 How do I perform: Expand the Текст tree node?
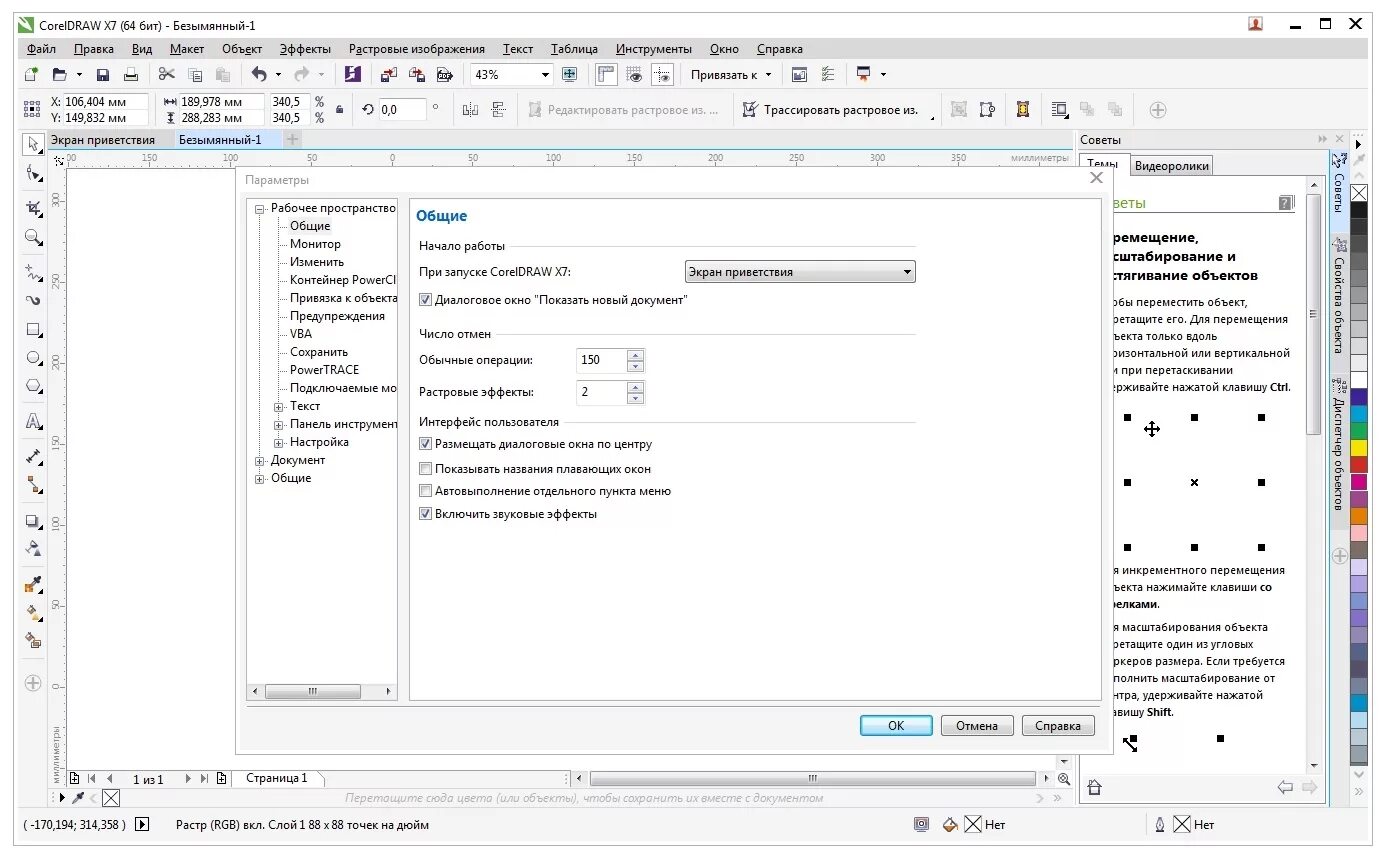279,406
